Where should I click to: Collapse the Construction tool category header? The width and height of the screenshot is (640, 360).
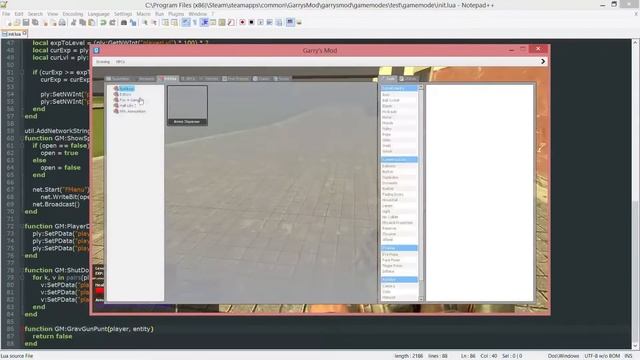(399, 160)
